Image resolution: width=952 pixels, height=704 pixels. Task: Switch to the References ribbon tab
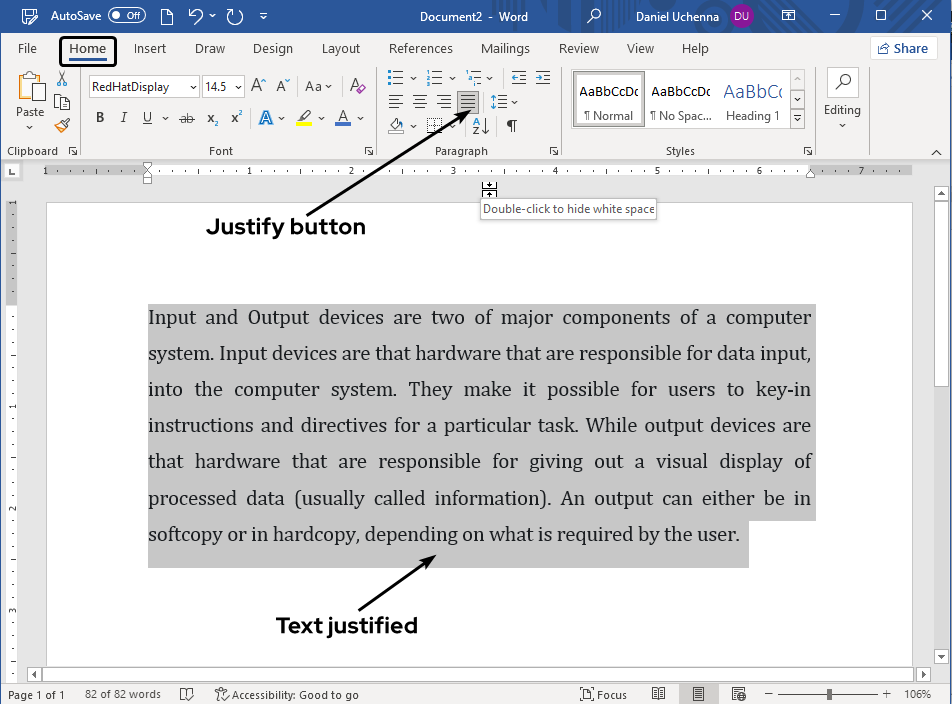click(x=420, y=48)
